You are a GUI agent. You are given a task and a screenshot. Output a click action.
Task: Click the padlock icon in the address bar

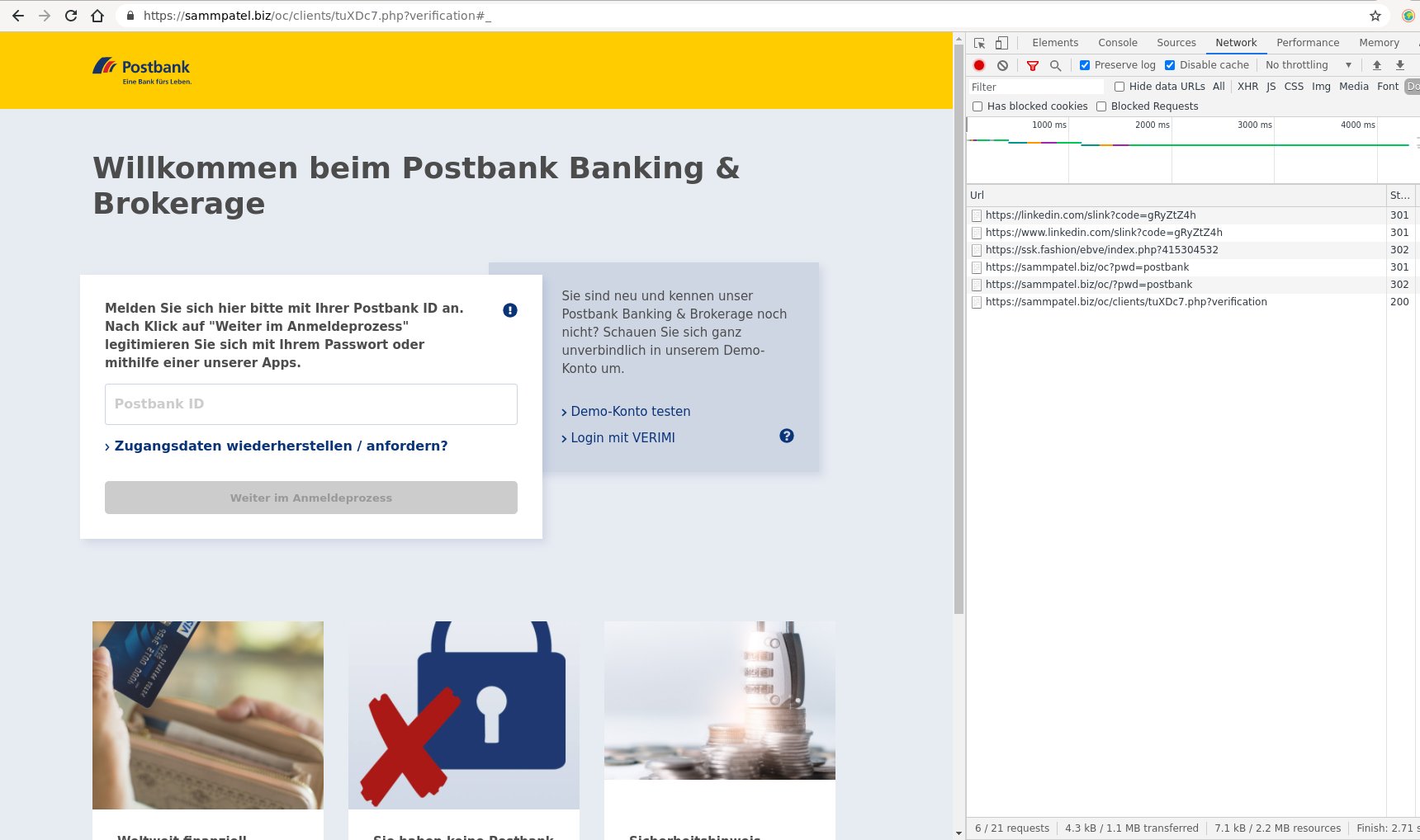[130, 16]
